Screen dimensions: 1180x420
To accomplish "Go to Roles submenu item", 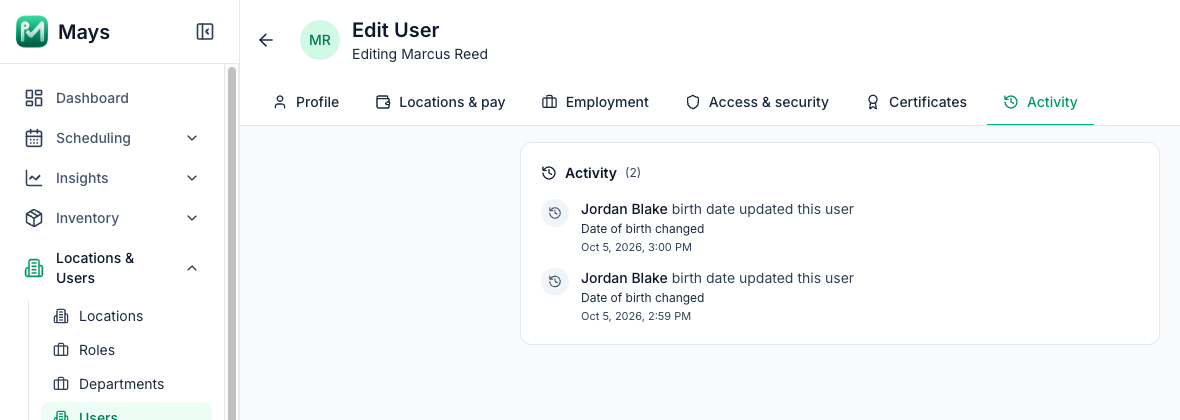I will [x=126, y=350].
